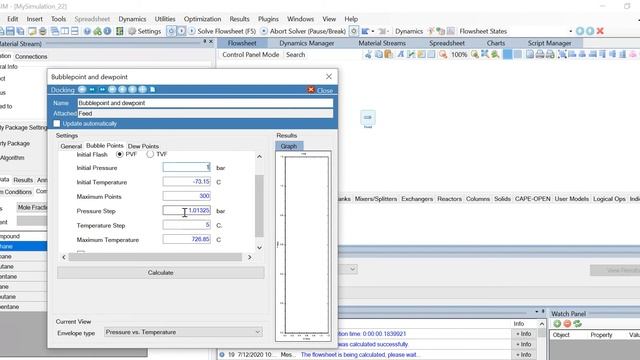Viewport: 640px width, 360px height.
Task: Click the Info button on message row 19
Action: point(524,355)
